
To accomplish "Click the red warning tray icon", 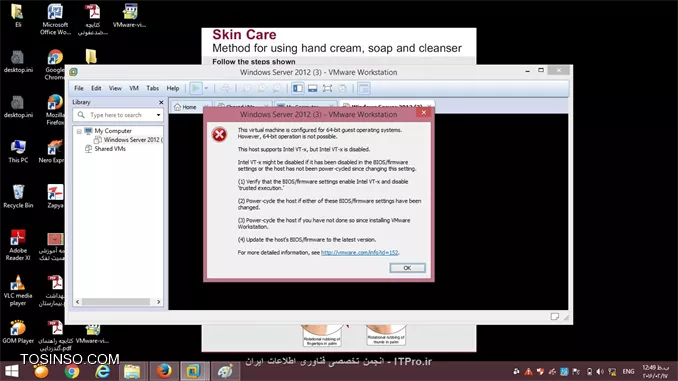I will pos(528,371).
